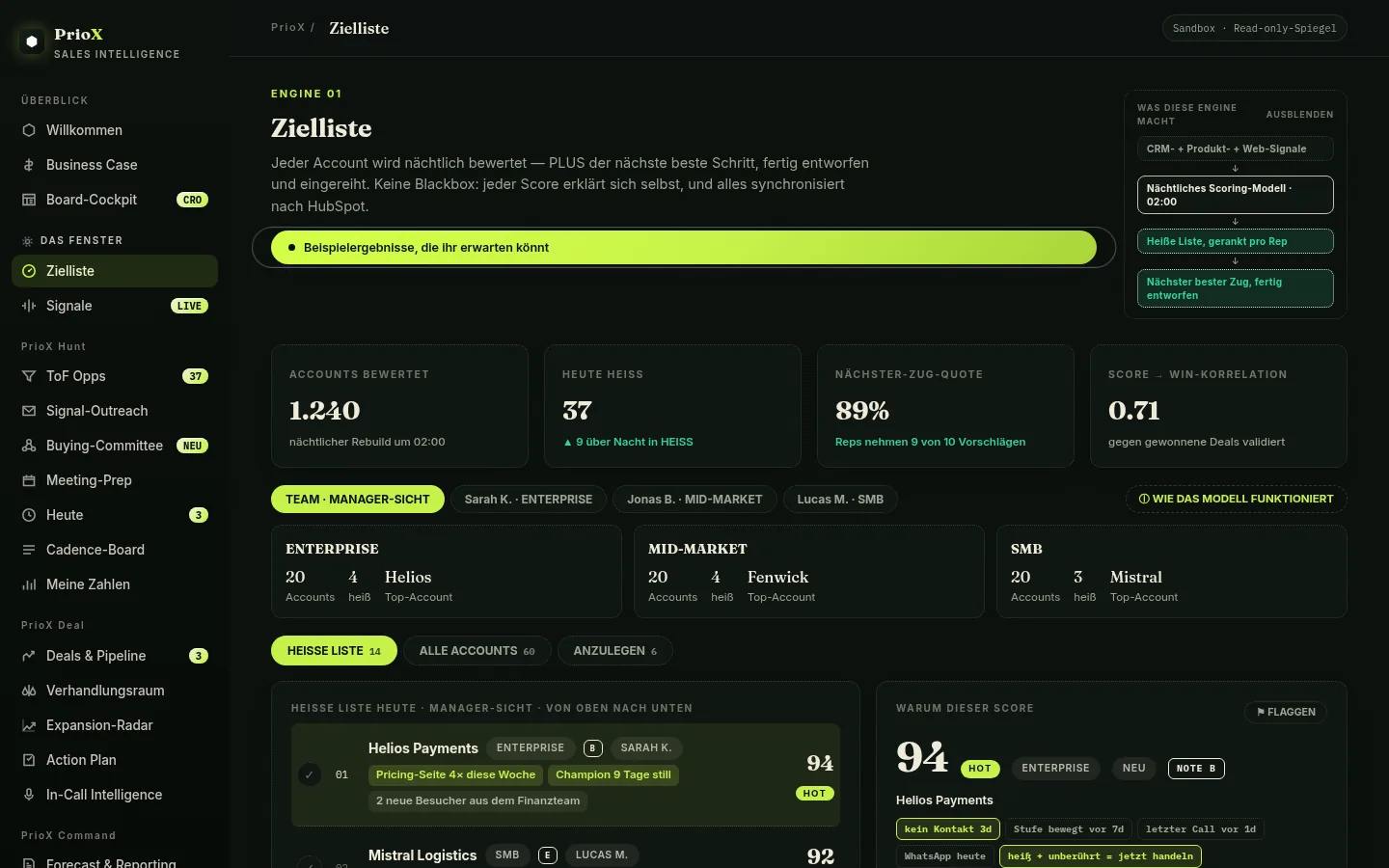Open the ENTERPRISE segment card
Image resolution: width=1389 pixels, height=868 pixels.
[x=446, y=571]
